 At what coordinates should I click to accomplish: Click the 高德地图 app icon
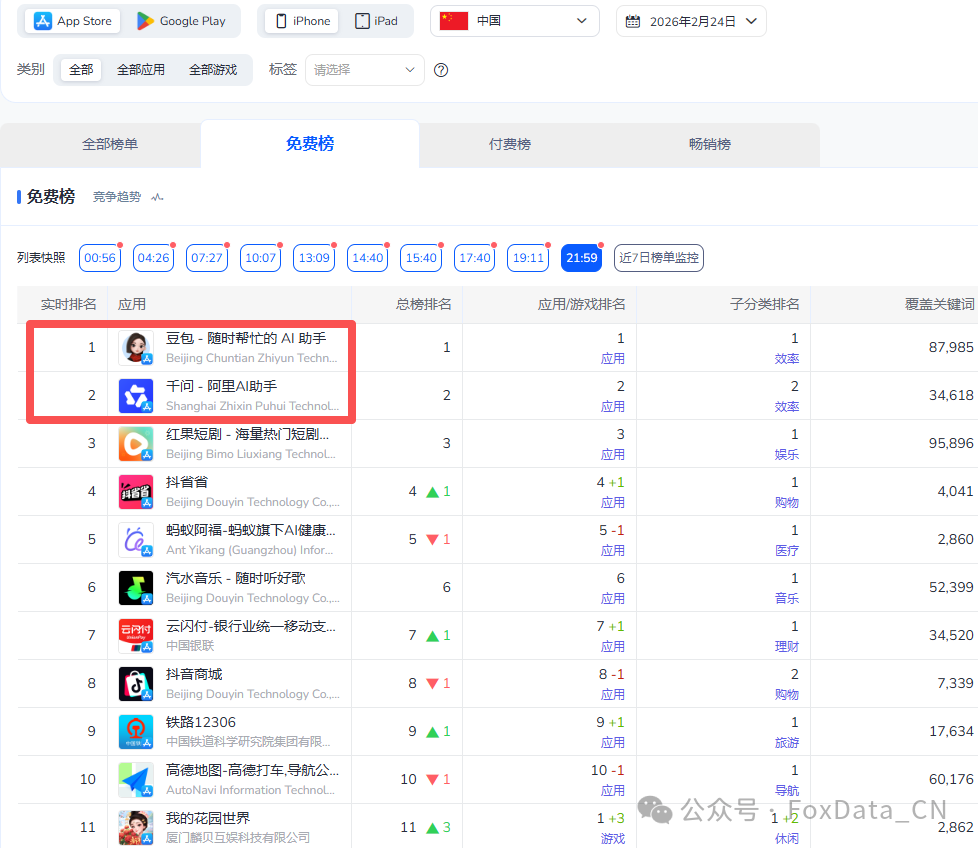(x=136, y=779)
